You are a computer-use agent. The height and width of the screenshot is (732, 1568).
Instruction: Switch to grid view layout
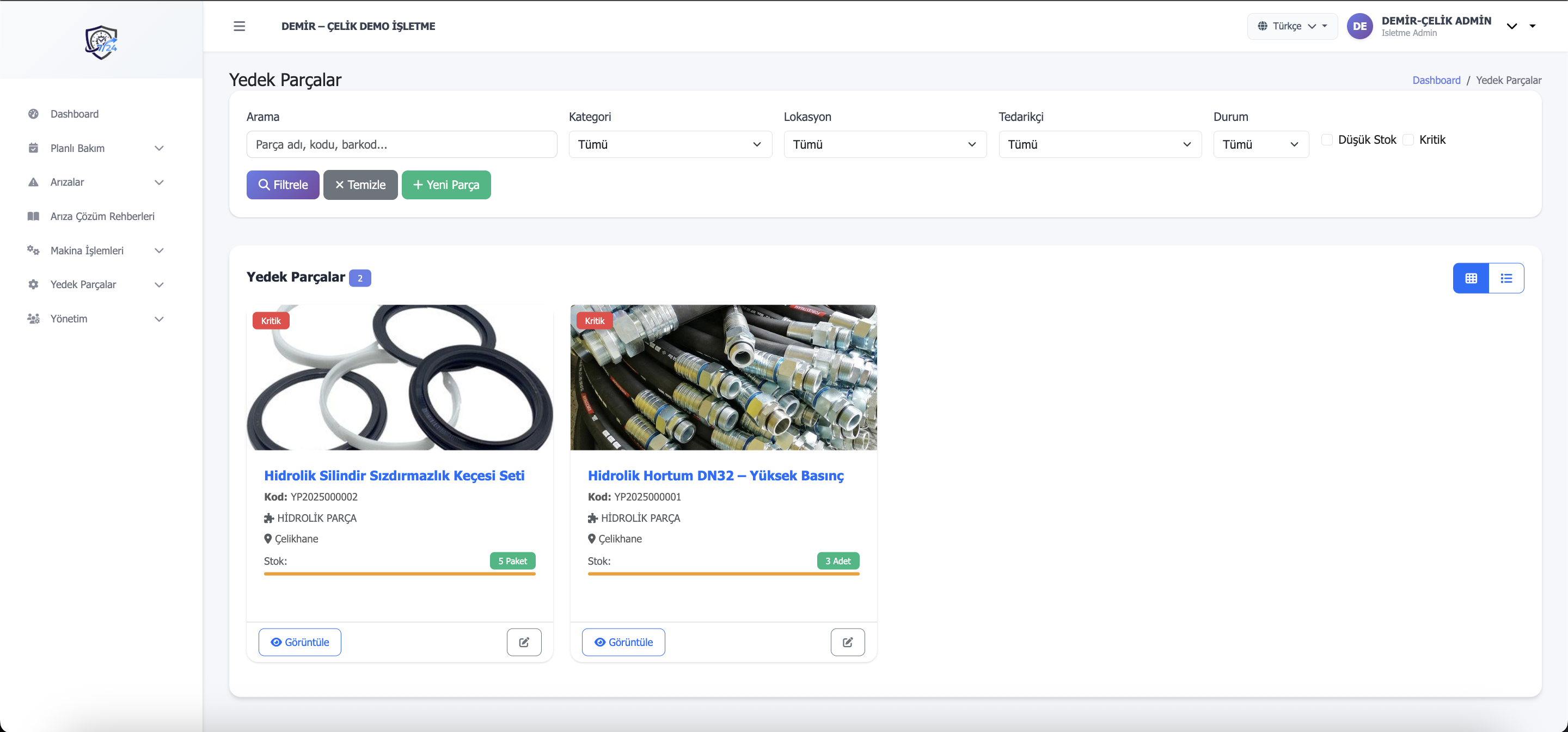pos(1471,278)
